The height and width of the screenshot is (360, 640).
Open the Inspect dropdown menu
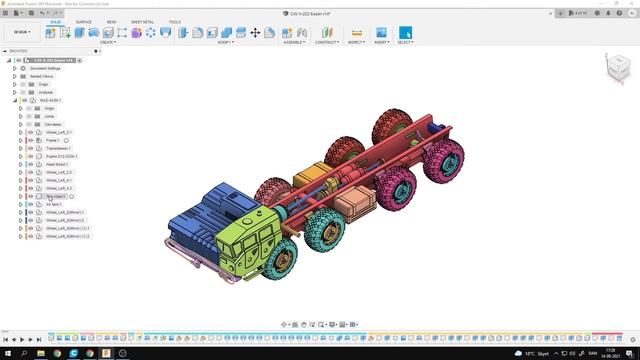(x=357, y=42)
